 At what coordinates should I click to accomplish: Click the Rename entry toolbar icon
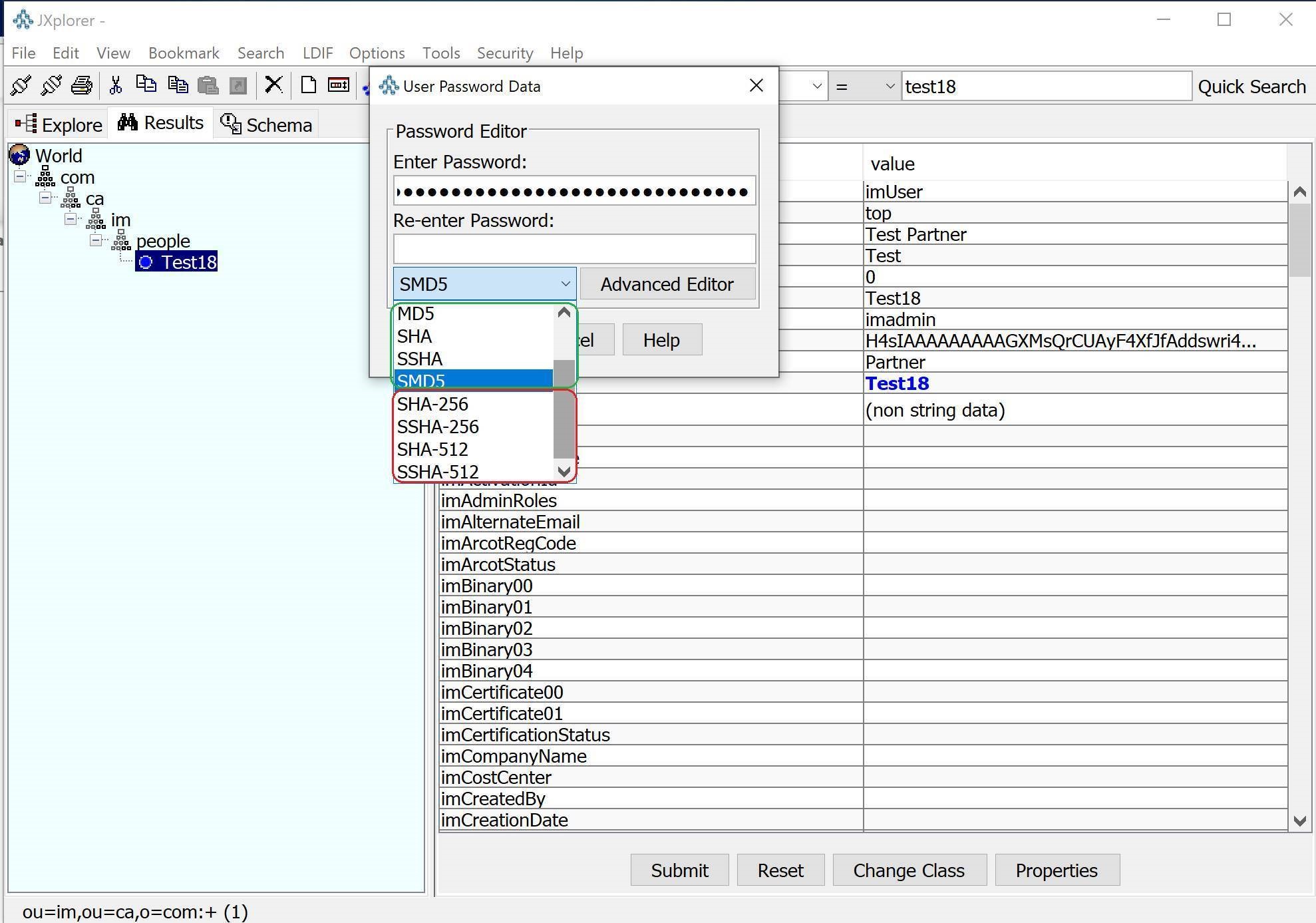(x=339, y=85)
